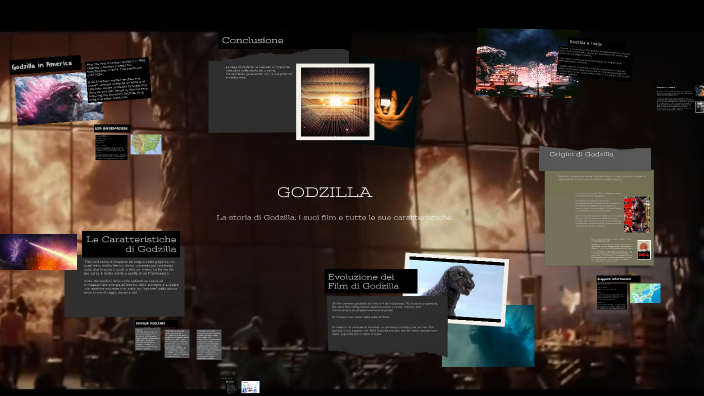
Task: Click the small white poster in Origini panel
Action: pyautogui.click(x=644, y=250)
